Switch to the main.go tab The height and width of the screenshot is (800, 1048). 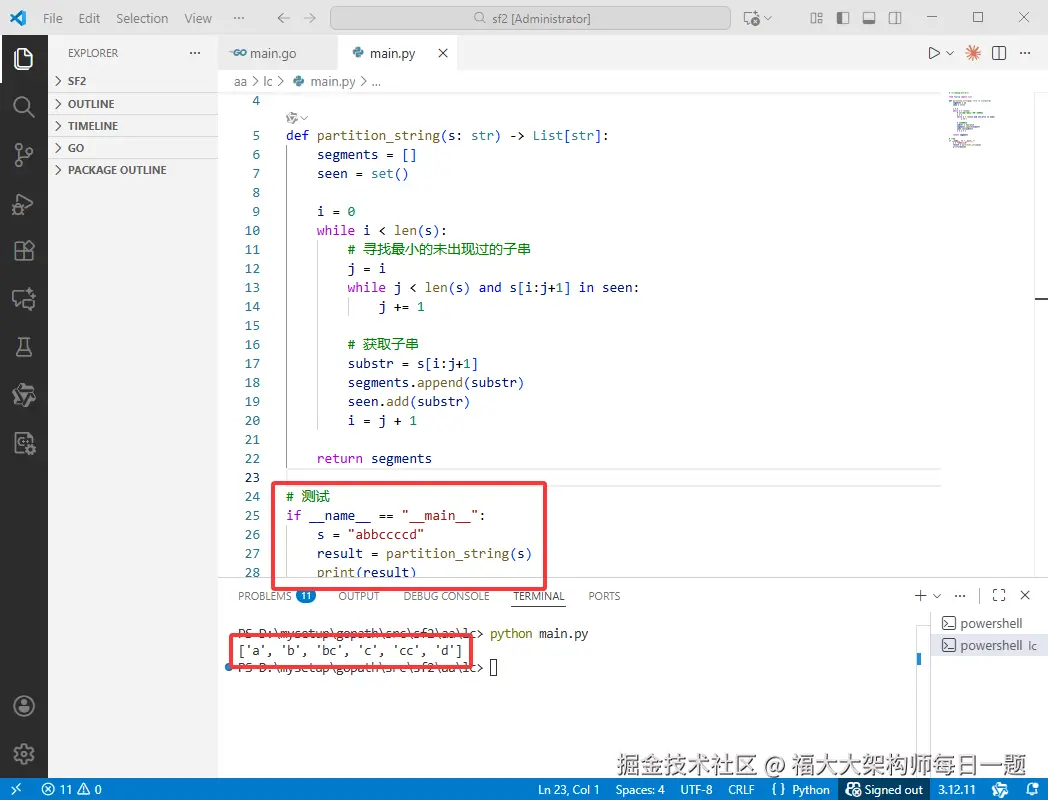pos(273,53)
